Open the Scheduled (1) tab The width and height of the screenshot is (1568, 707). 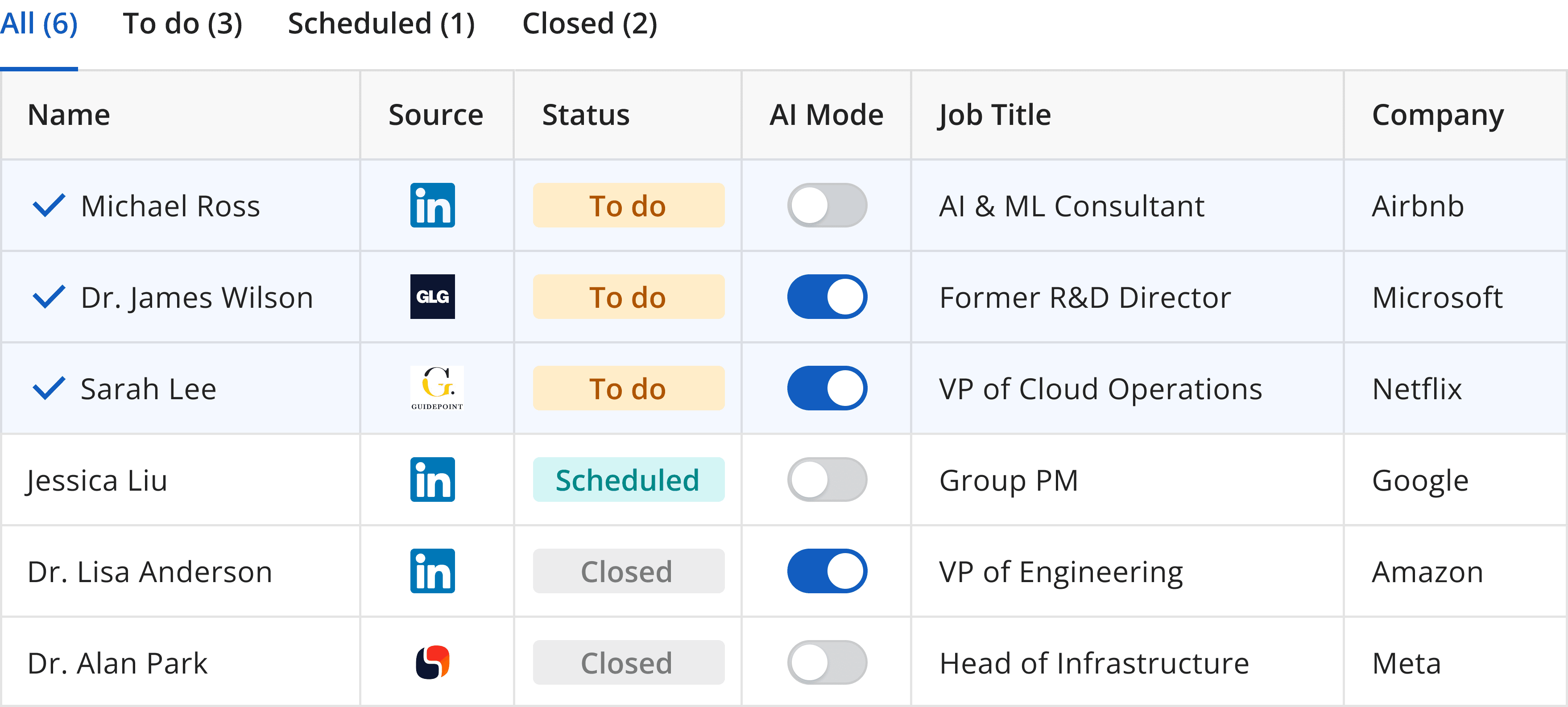click(381, 25)
